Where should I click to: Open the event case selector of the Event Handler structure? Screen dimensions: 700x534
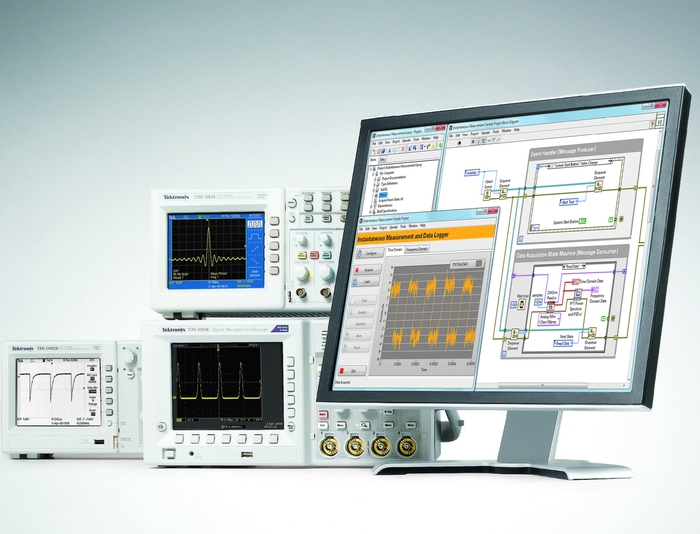point(579,163)
